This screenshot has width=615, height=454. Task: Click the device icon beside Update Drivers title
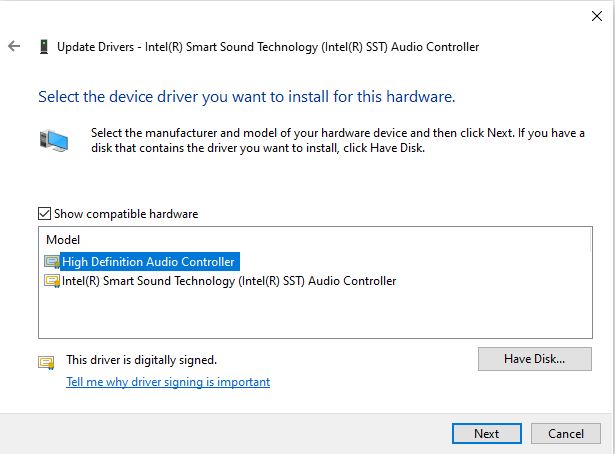click(44, 47)
